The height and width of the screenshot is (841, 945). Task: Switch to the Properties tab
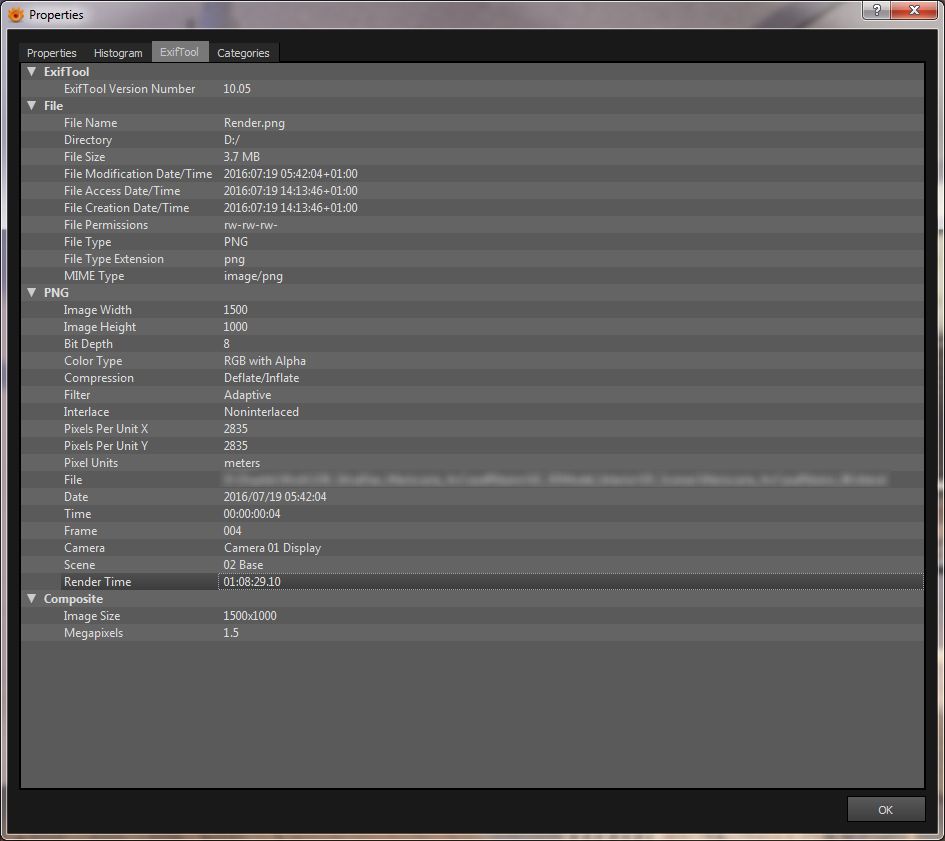(x=52, y=53)
